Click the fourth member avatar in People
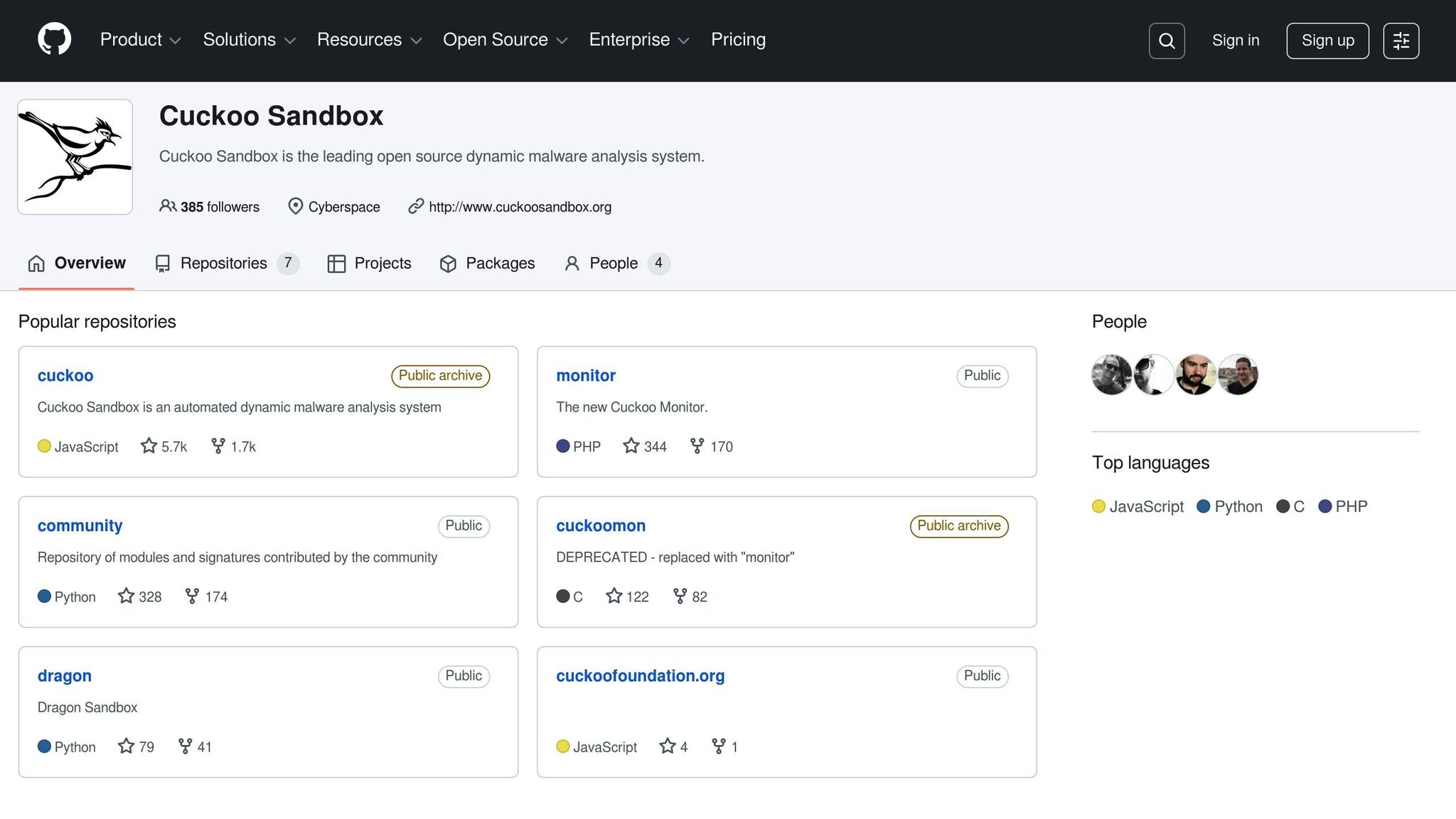 coord(1238,375)
